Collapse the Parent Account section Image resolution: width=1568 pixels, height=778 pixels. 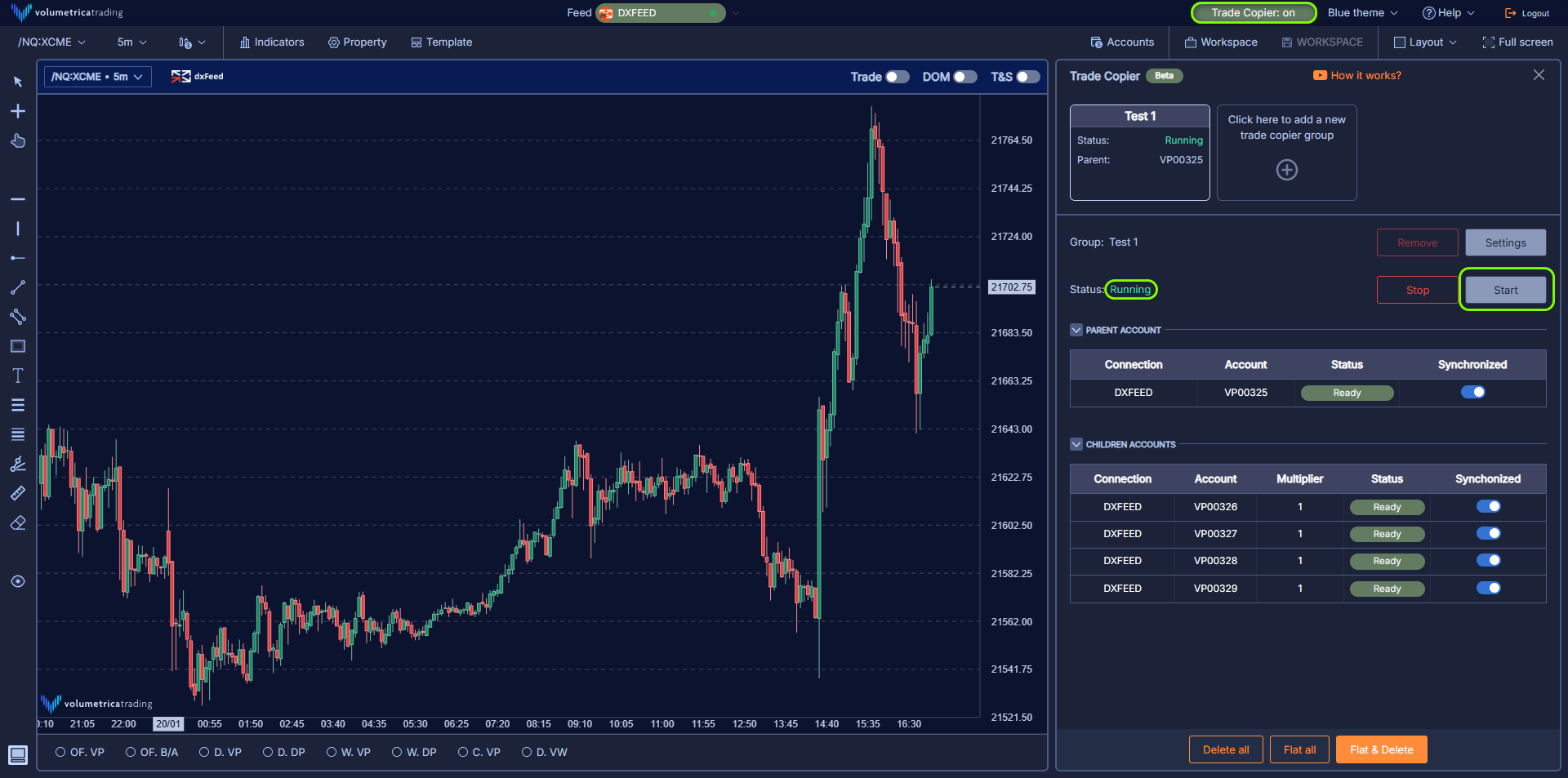click(1076, 330)
